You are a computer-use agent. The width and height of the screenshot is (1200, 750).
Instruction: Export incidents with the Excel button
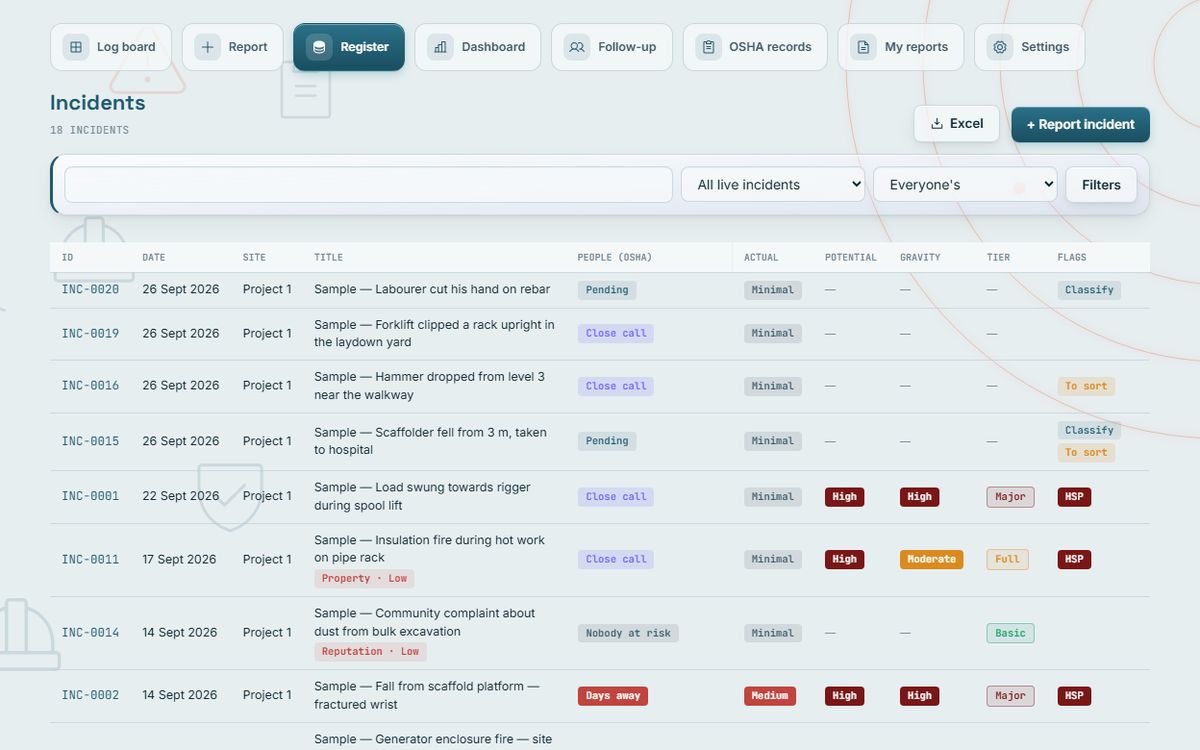956,124
